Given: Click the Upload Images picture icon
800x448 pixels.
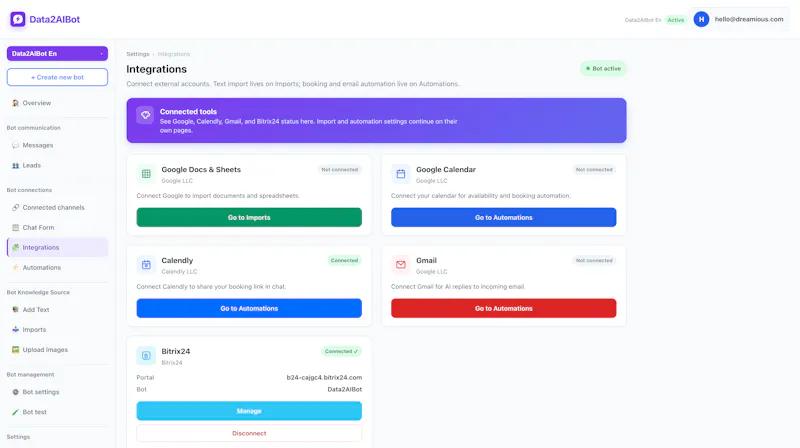Looking at the screenshot, I should pyautogui.click(x=15, y=350).
